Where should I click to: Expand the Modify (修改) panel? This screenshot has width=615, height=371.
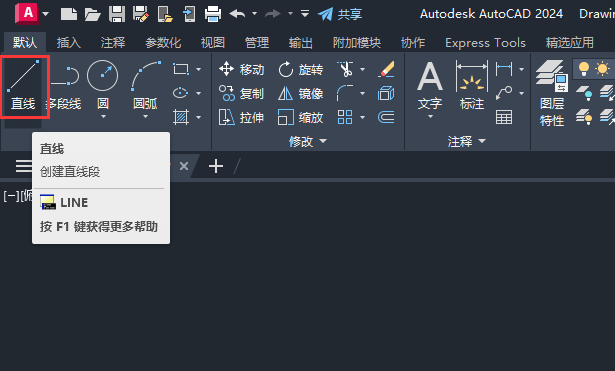click(x=308, y=141)
